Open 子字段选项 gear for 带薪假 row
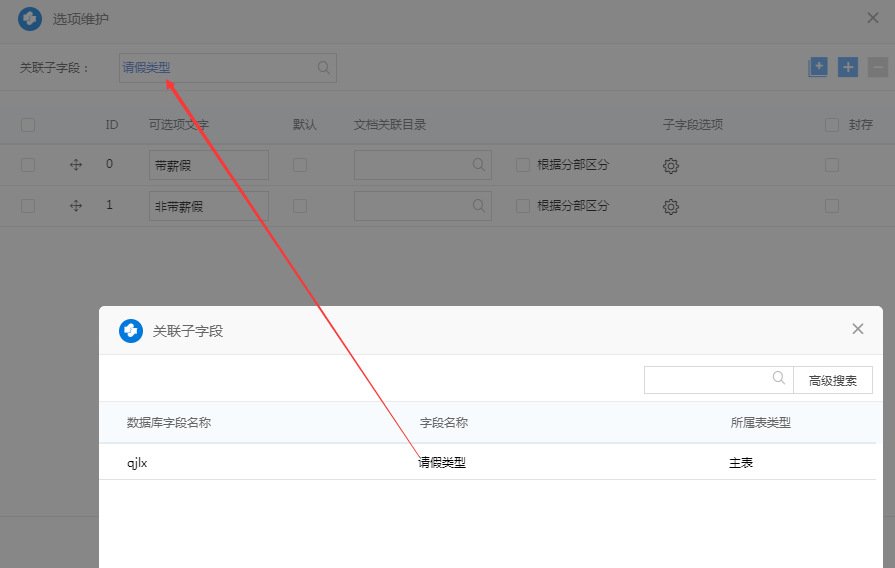The height and width of the screenshot is (568, 895). [671, 166]
